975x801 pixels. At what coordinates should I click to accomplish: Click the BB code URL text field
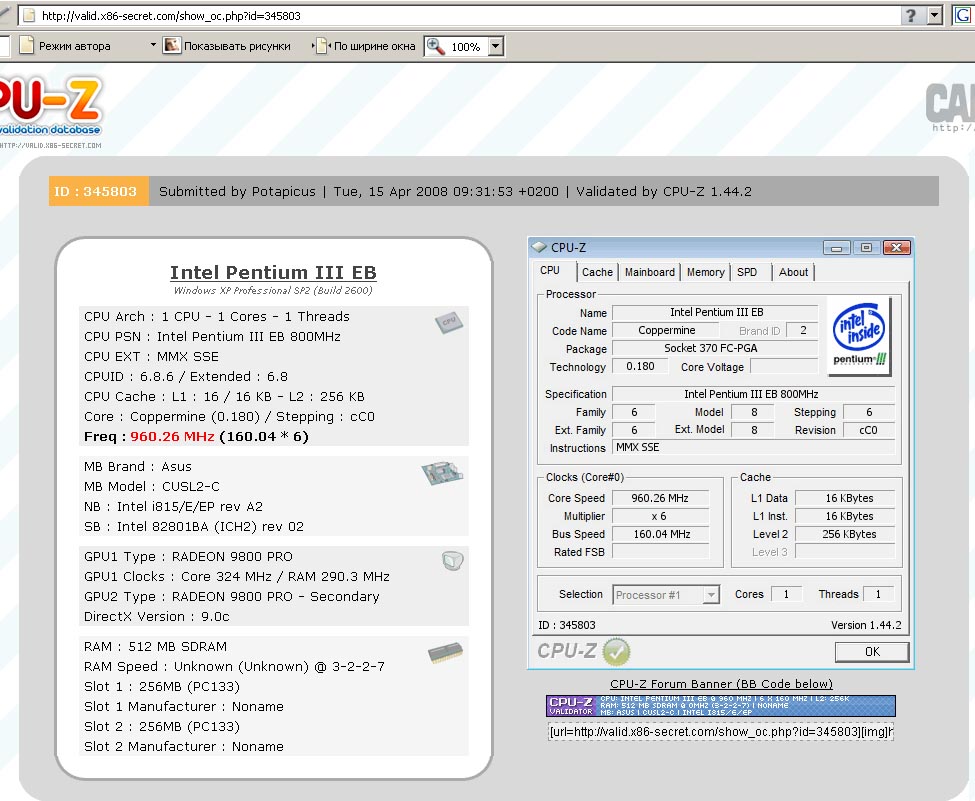[721, 732]
